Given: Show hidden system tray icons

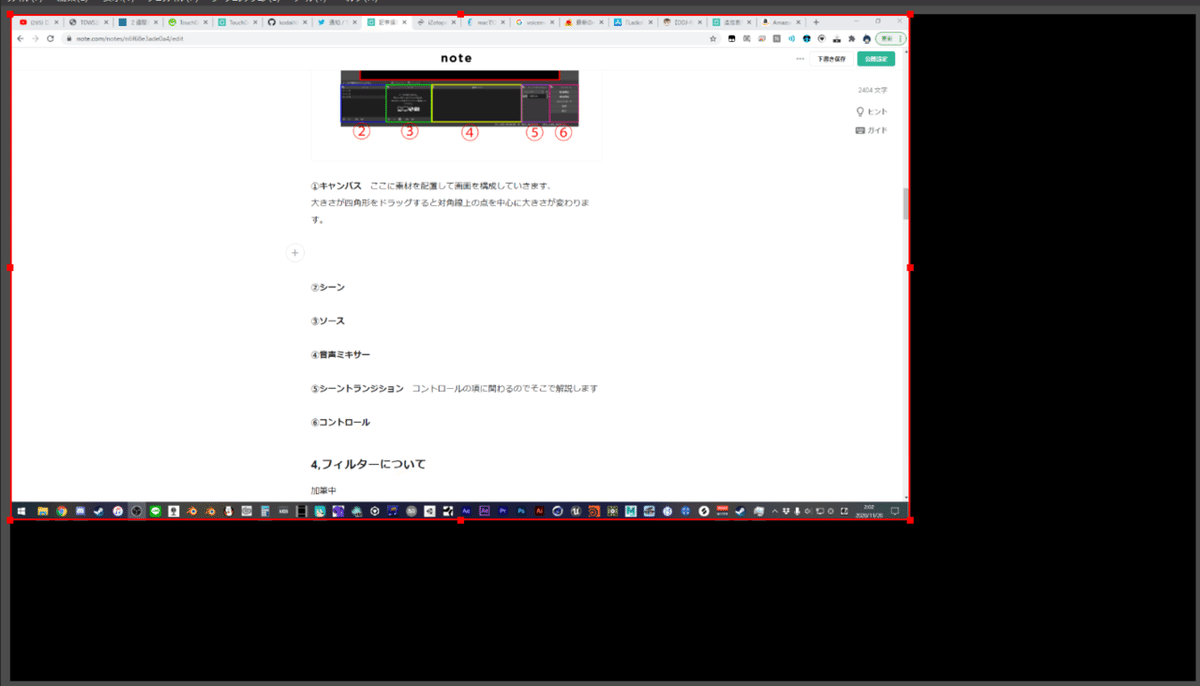Looking at the screenshot, I should pos(774,511).
